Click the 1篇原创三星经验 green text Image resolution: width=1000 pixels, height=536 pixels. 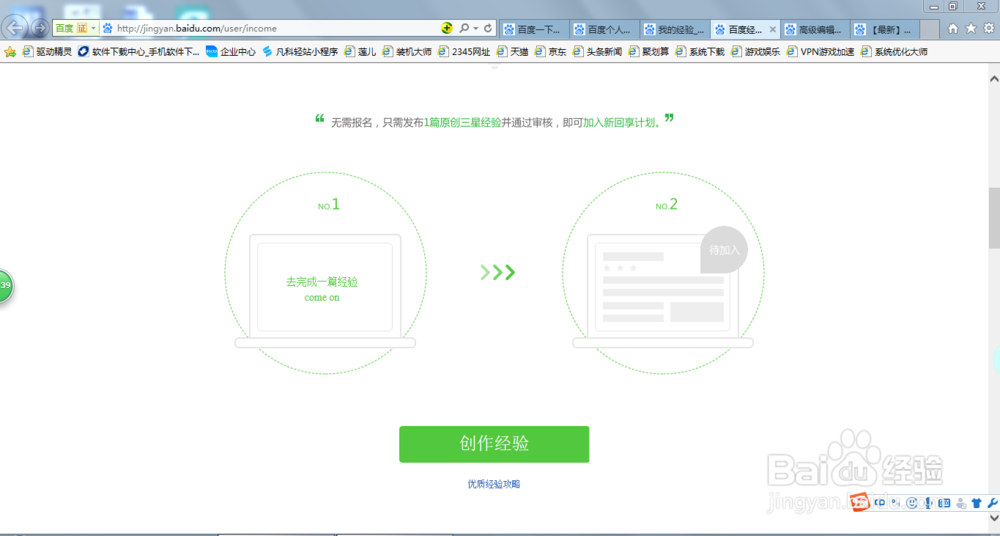462,123
